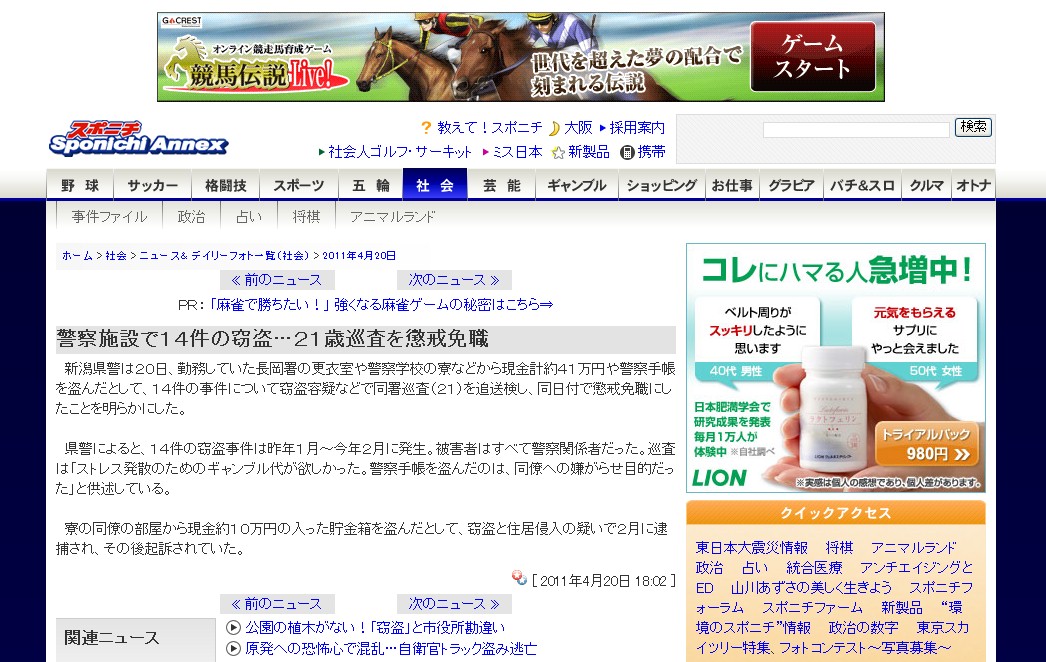The width and height of the screenshot is (1046, 662).
Task: Click the LION トライアルパック 980円 button
Action: pyautogui.click(x=927, y=444)
